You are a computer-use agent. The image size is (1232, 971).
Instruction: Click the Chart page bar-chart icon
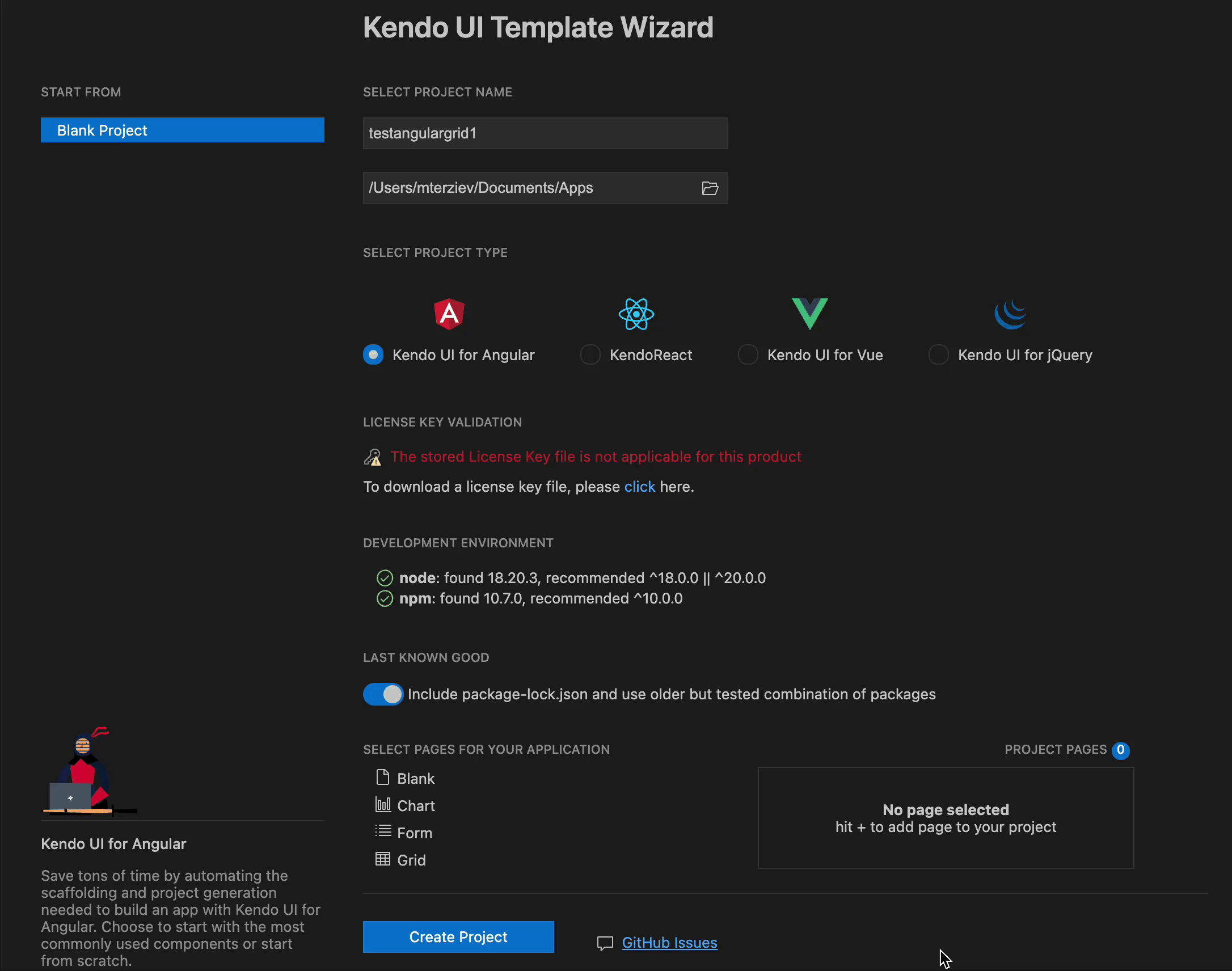tap(383, 804)
